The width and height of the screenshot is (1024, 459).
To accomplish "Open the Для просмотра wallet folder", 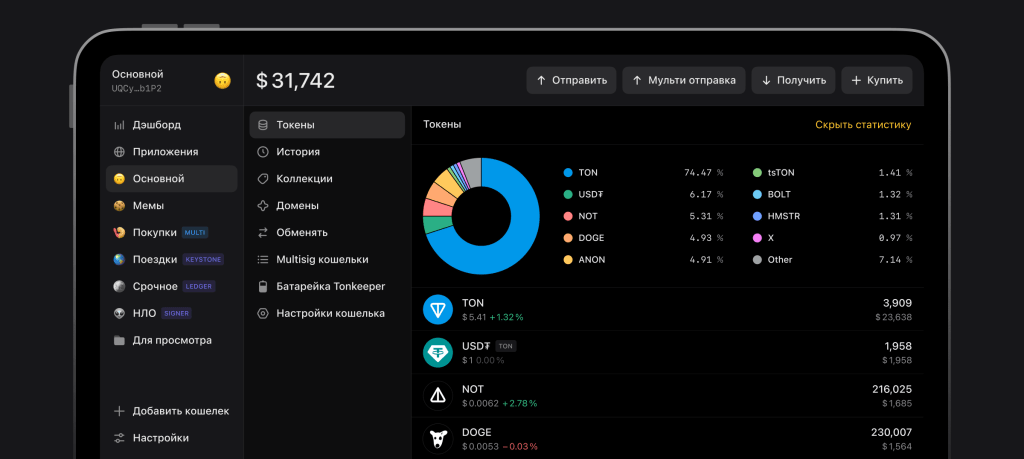I will tap(172, 340).
